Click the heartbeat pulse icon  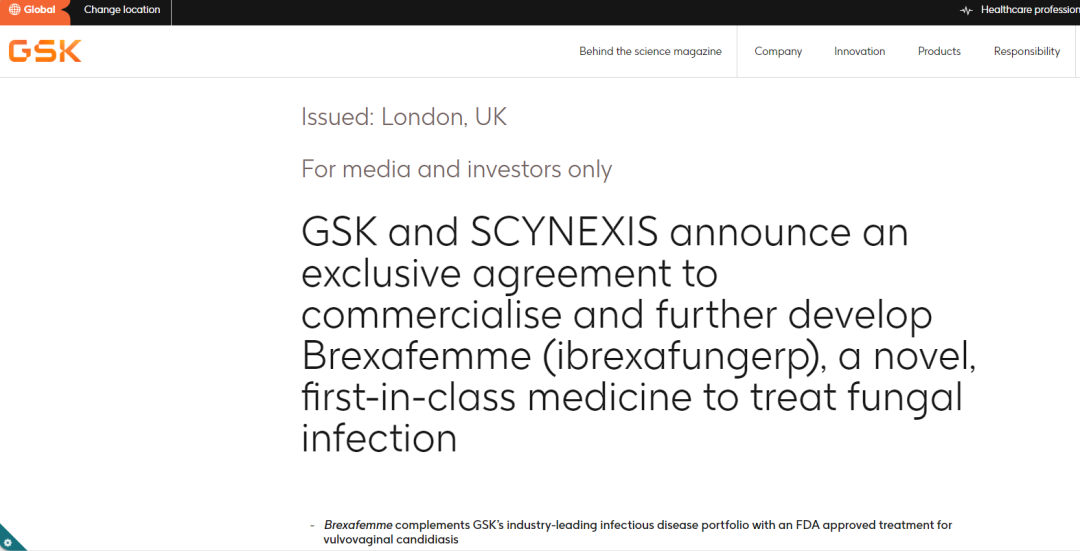pos(966,10)
